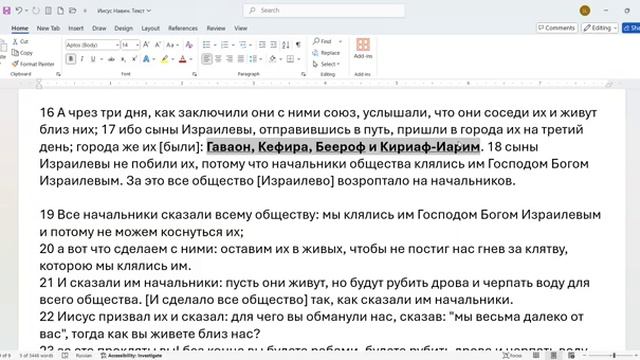Open the References tab

183,28
